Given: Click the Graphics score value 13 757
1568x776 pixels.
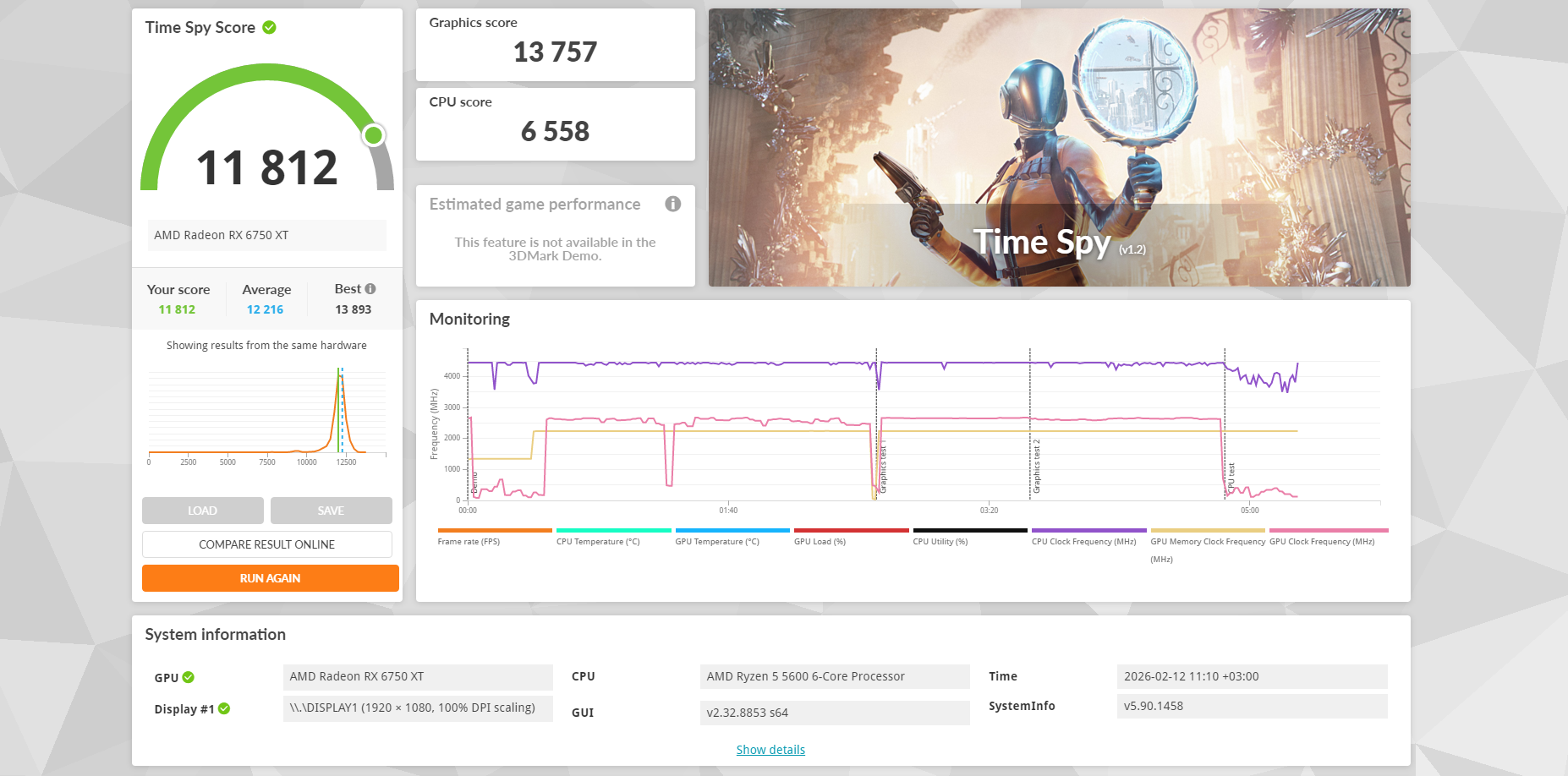Looking at the screenshot, I should click(x=556, y=52).
